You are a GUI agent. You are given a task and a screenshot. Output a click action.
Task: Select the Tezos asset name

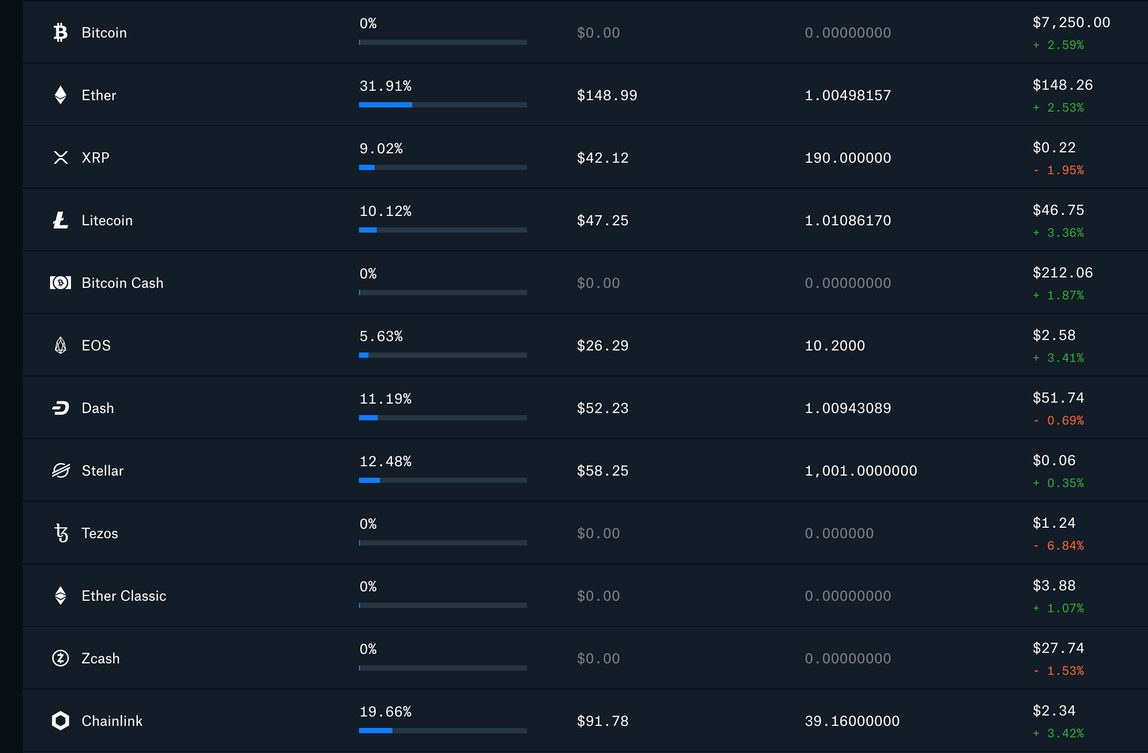coord(100,533)
